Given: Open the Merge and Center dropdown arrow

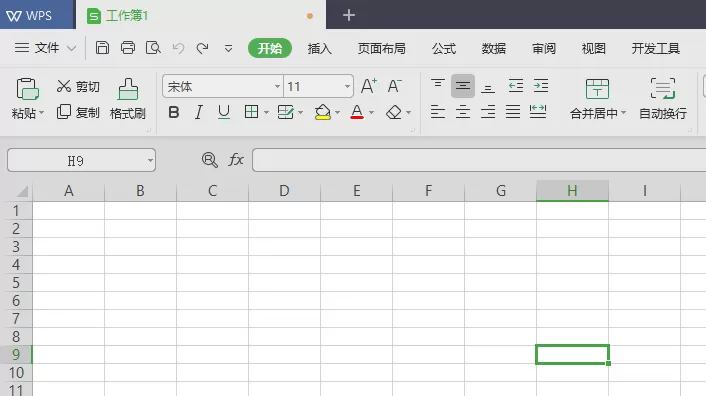Looking at the screenshot, I should point(624,112).
